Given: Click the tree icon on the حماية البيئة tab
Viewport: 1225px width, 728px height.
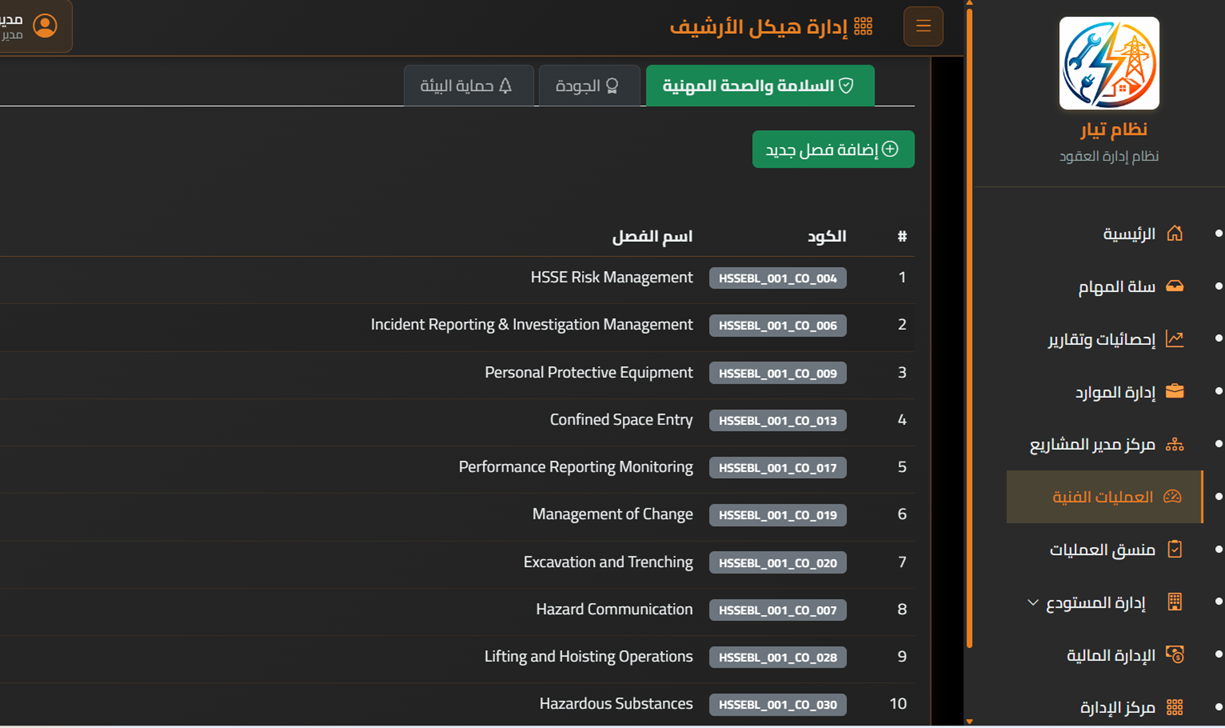Looking at the screenshot, I should 505,86.
